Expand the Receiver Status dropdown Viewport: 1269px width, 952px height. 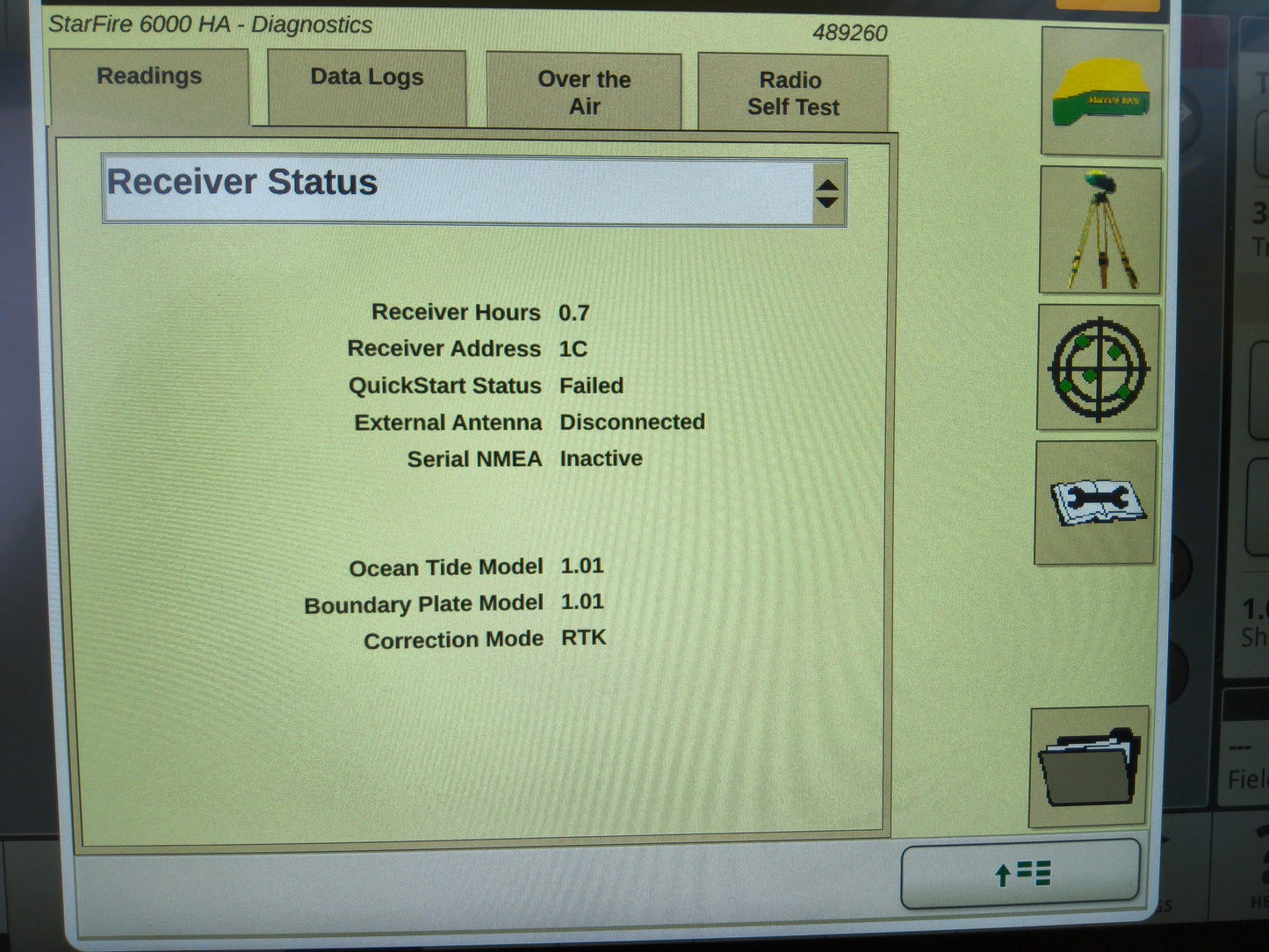coord(474,191)
